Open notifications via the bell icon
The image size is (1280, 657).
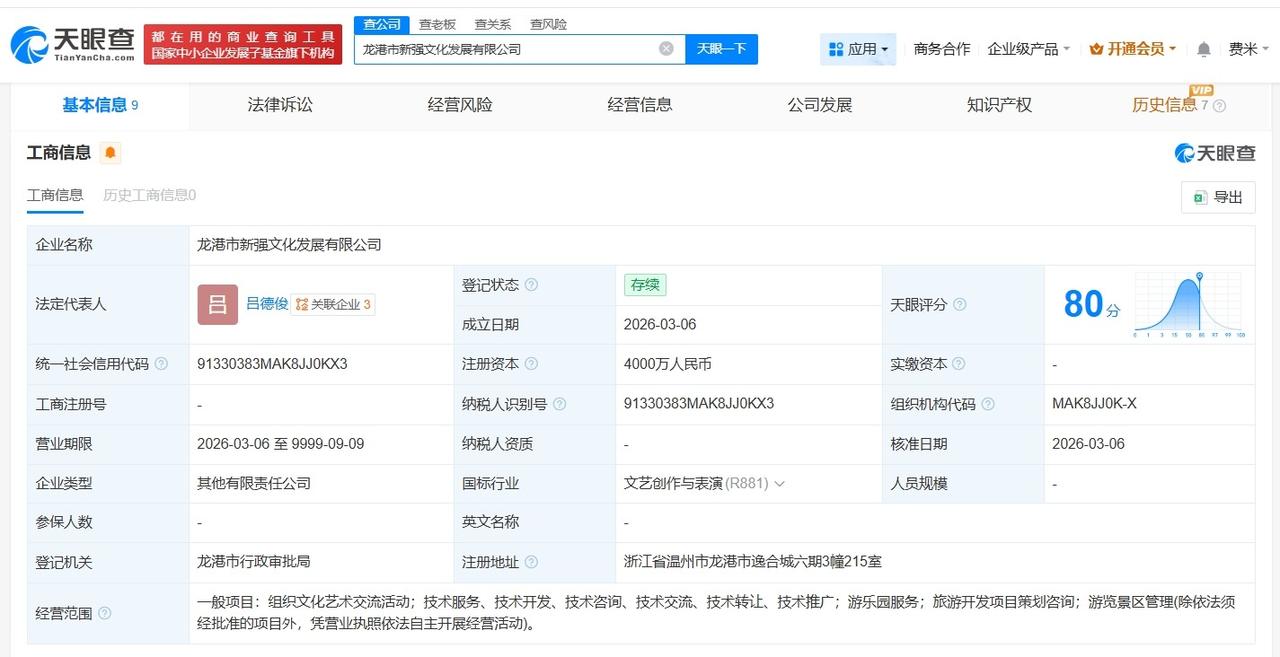point(1202,47)
